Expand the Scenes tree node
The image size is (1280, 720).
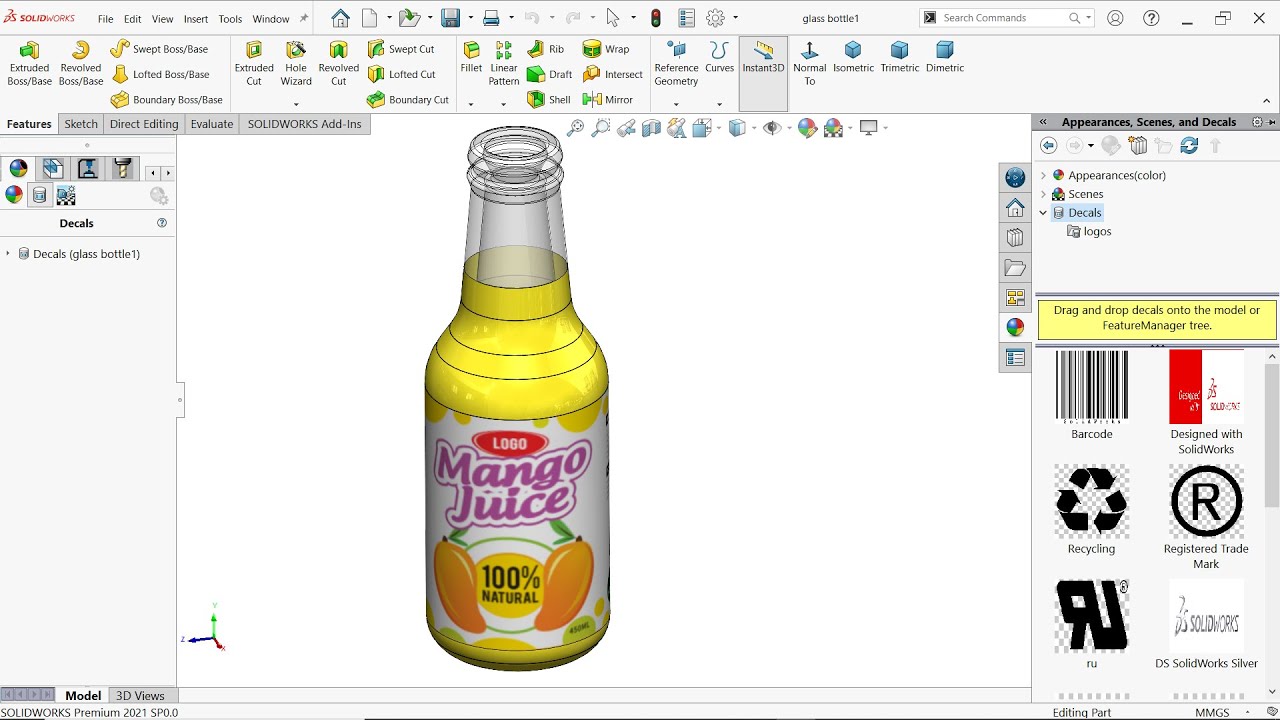(x=1043, y=194)
